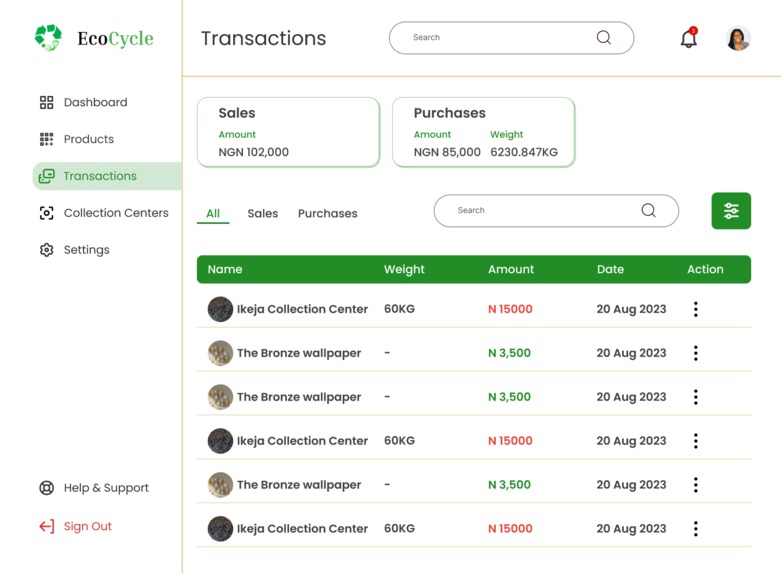The height and width of the screenshot is (573, 781).
Task: Open action menu of last Ikeja Collection Center row
Action: [696, 529]
